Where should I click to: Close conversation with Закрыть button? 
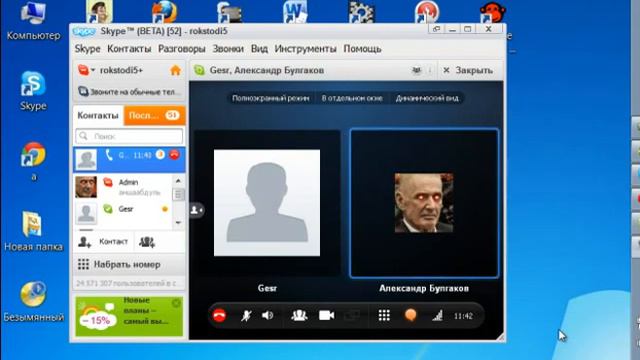468,70
